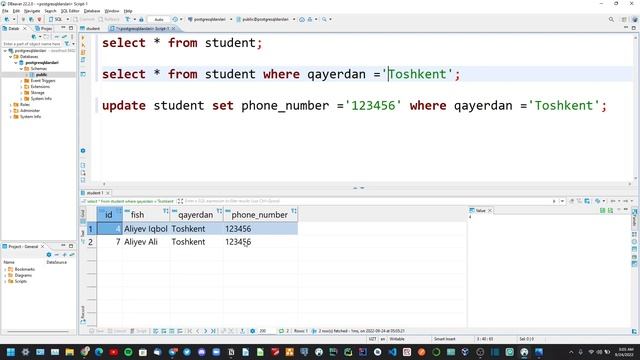Execute SQL statement icon in editor gutter

pyautogui.click(x=83, y=38)
